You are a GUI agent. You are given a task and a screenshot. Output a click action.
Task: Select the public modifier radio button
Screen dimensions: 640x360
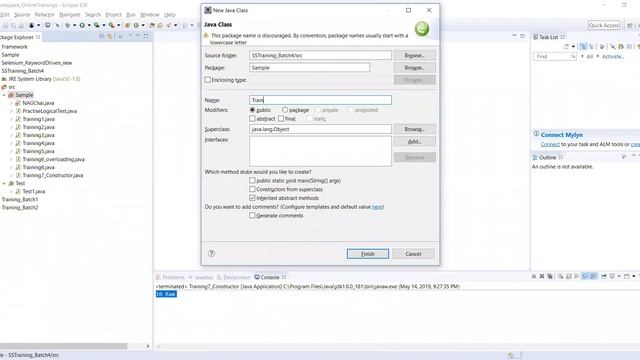point(252,110)
